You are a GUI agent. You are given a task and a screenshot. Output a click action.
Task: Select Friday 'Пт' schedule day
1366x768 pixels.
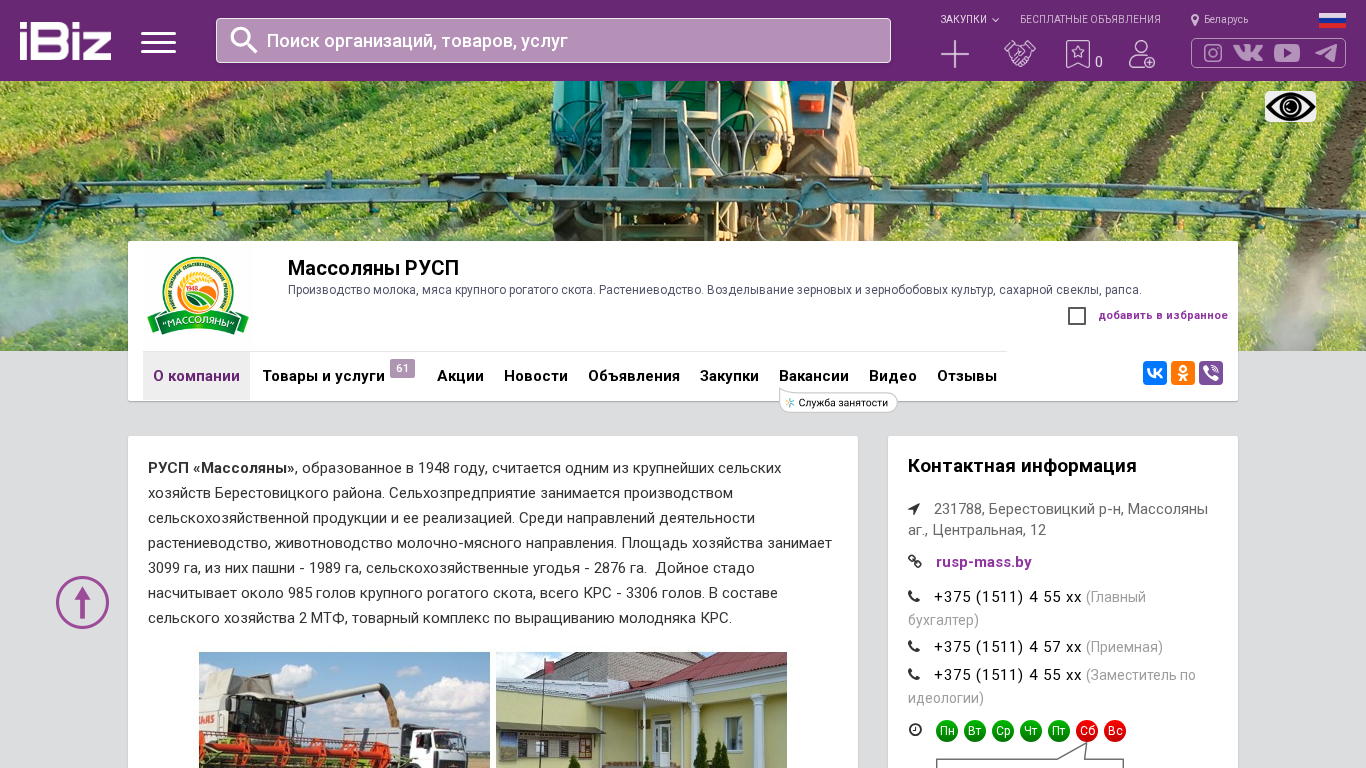(x=1059, y=731)
